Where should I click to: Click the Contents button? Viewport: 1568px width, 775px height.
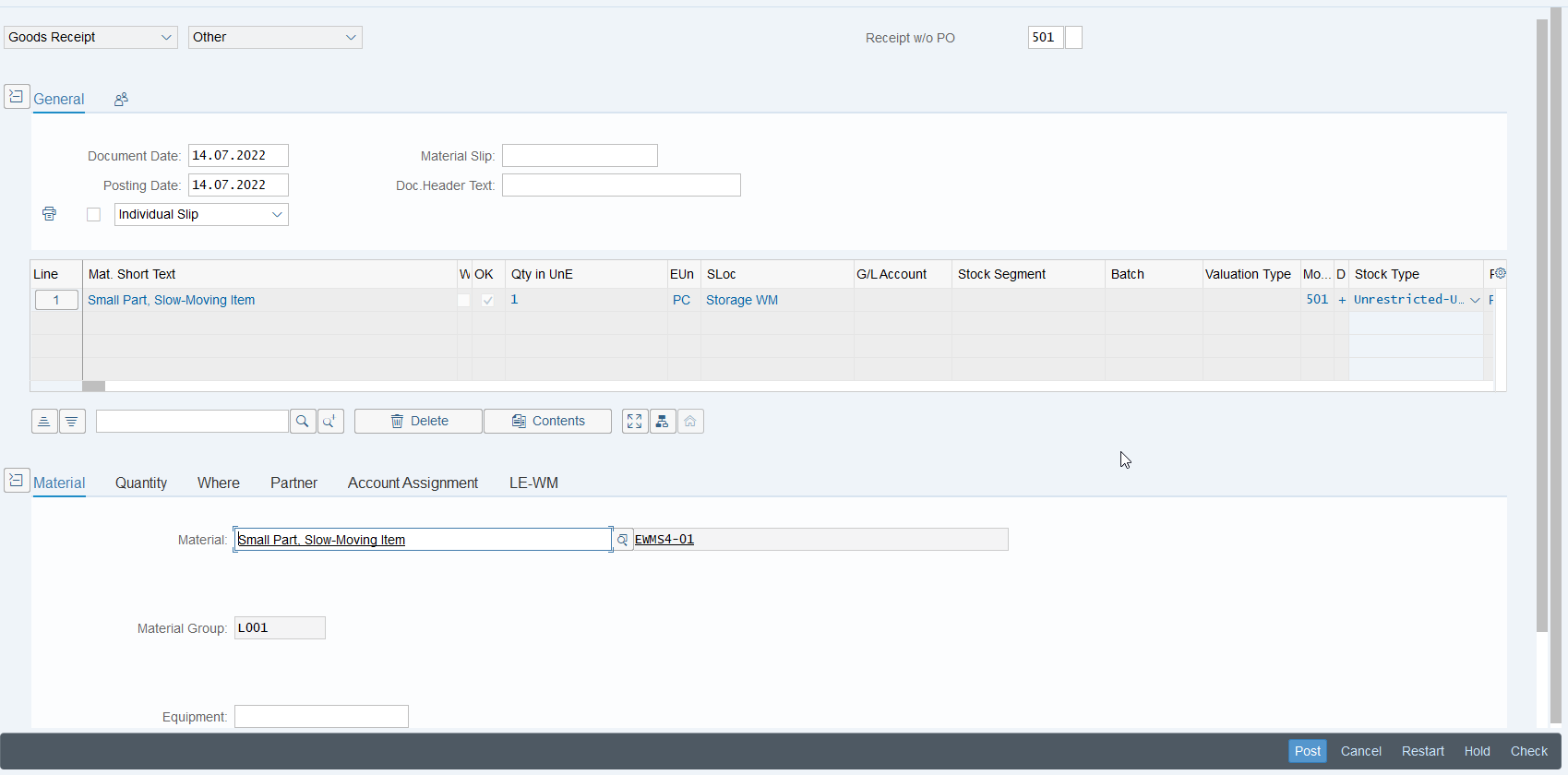pyautogui.click(x=547, y=422)
